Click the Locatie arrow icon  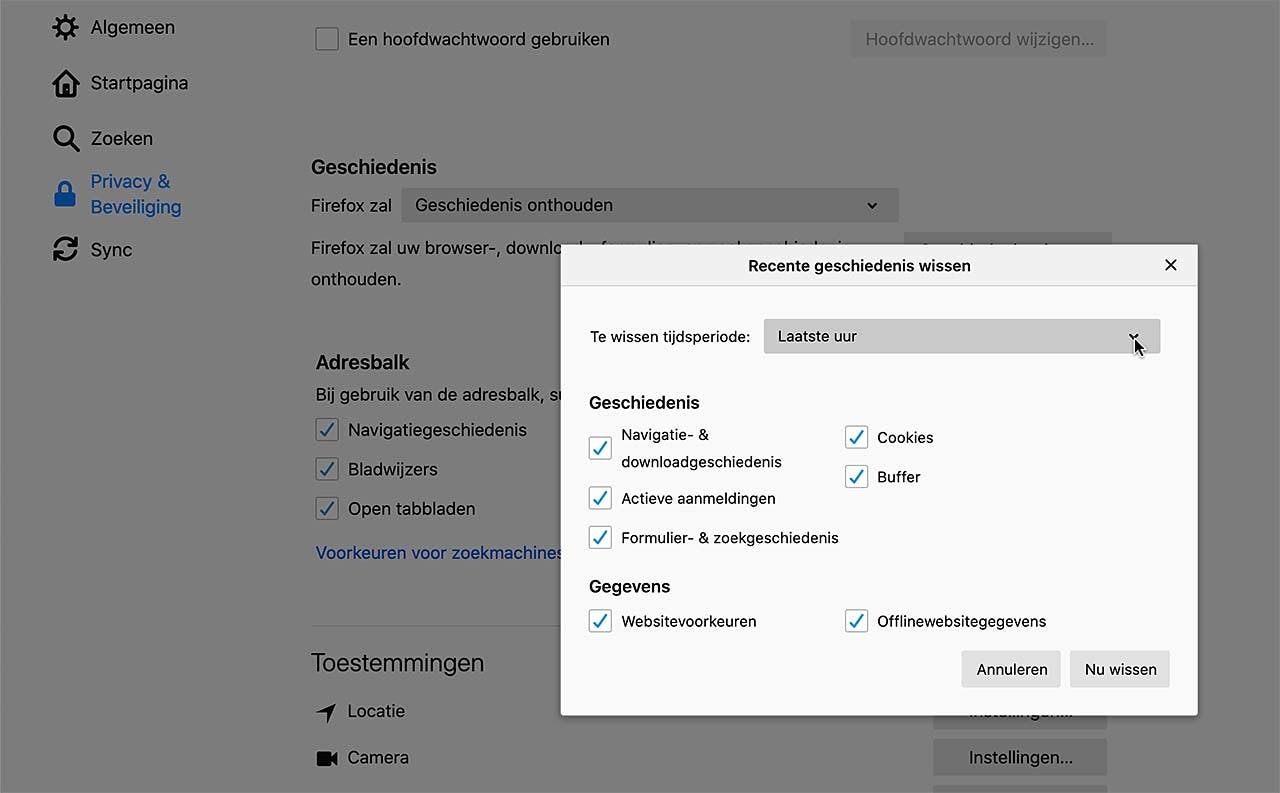coord(327,711)
